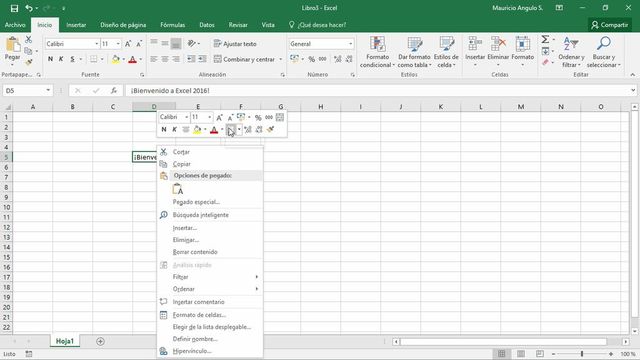Click the mini toolbar format painter

point(270,130)
